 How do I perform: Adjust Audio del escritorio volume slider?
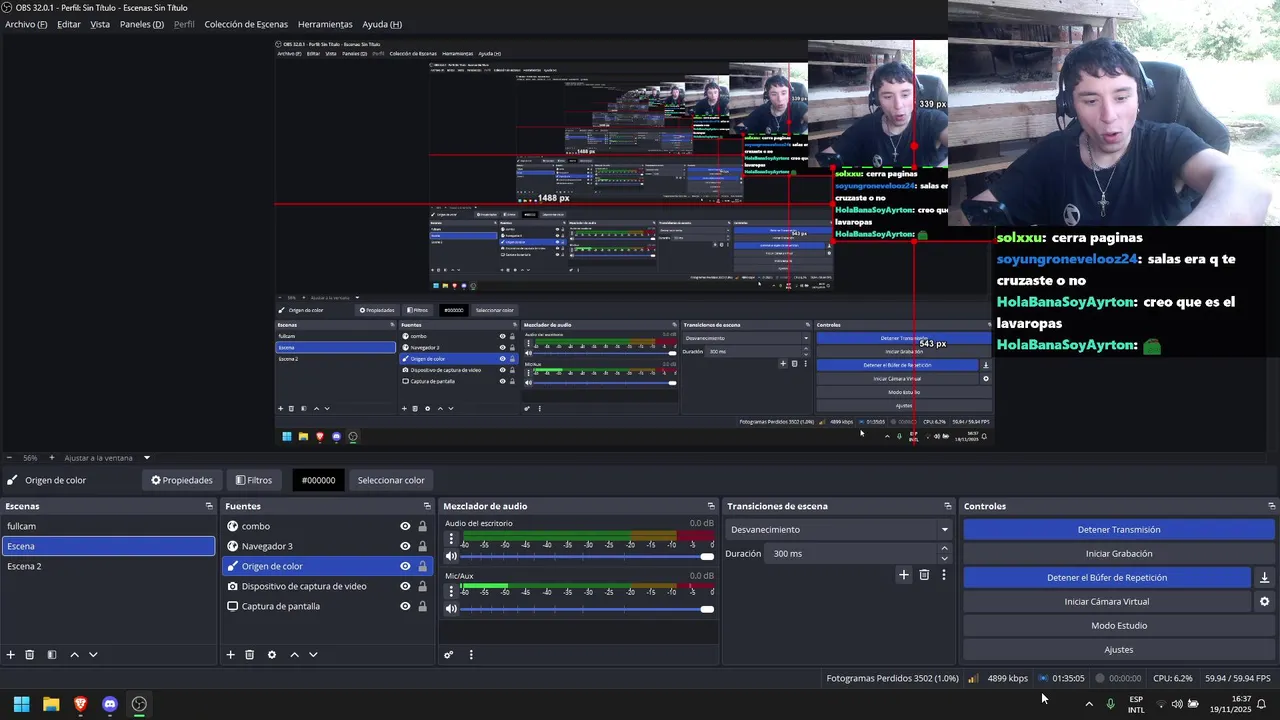587,556
